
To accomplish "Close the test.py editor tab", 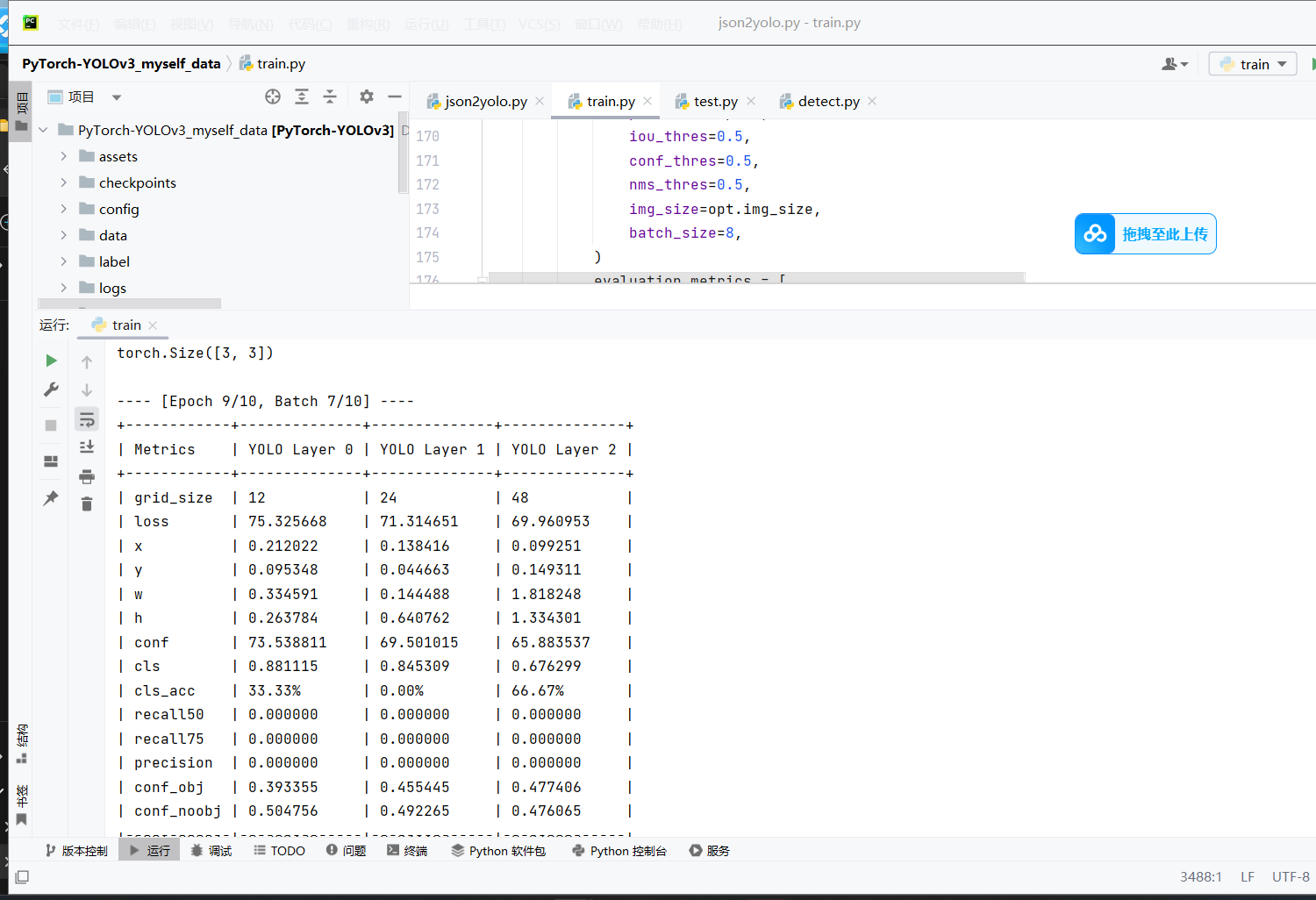I will click(751, 101).
